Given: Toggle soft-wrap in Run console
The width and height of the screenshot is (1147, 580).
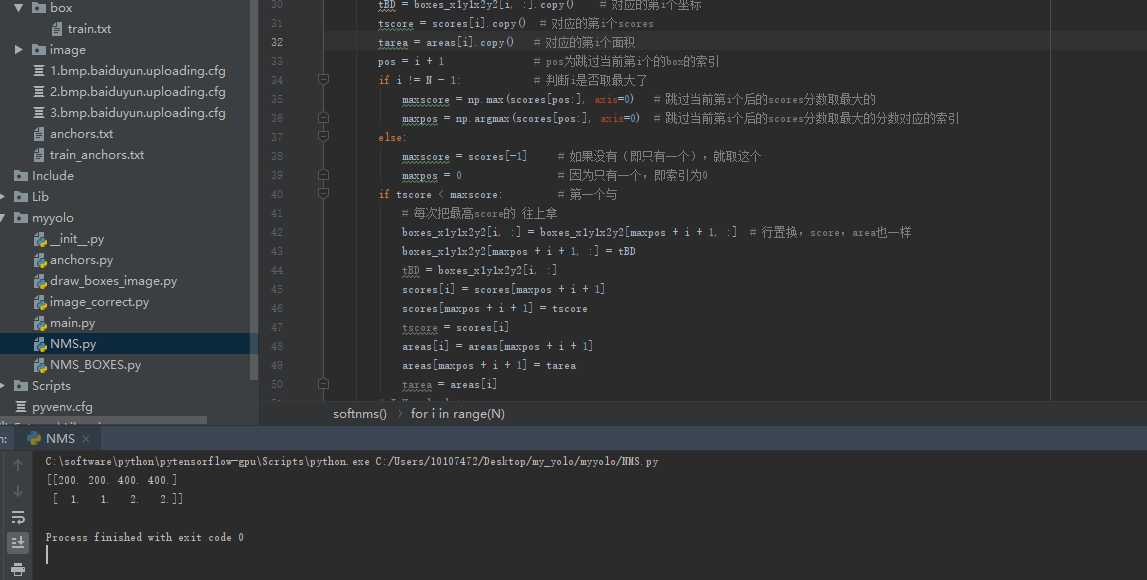Looking at the screenshot, I should [x=18, y=517].
